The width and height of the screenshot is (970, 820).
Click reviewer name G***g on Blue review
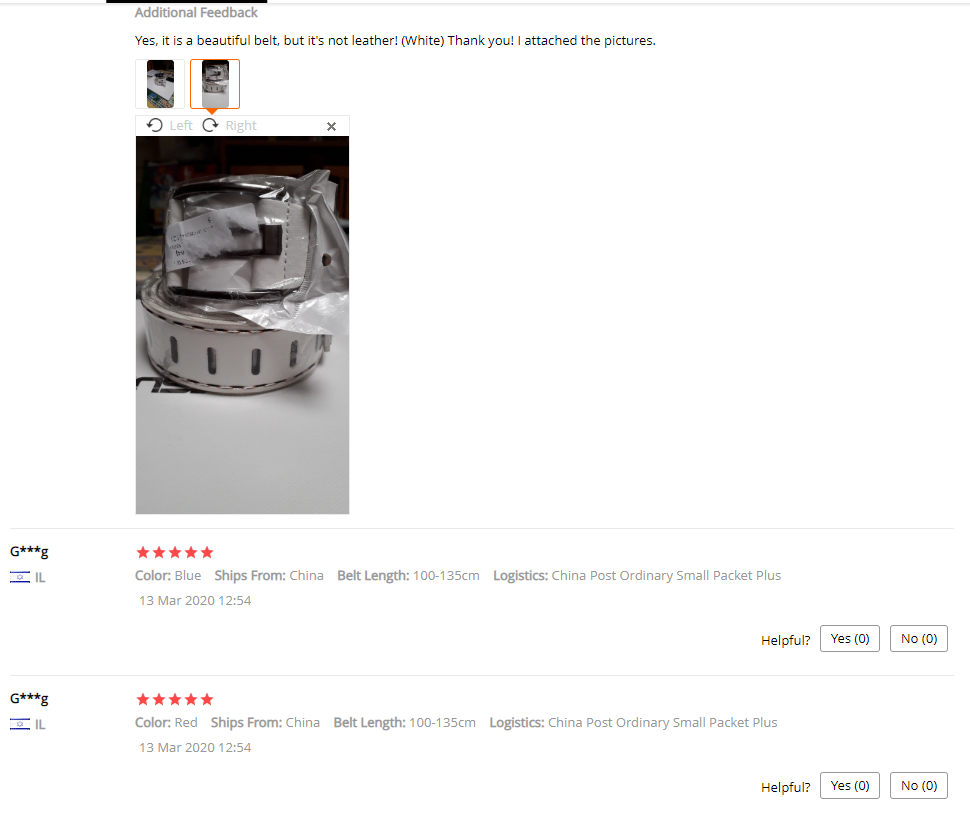pyautogui.click(x=29, y=551)
